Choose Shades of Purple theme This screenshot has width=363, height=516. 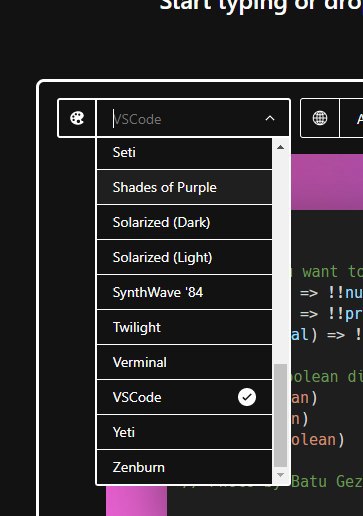coord(184,187)
